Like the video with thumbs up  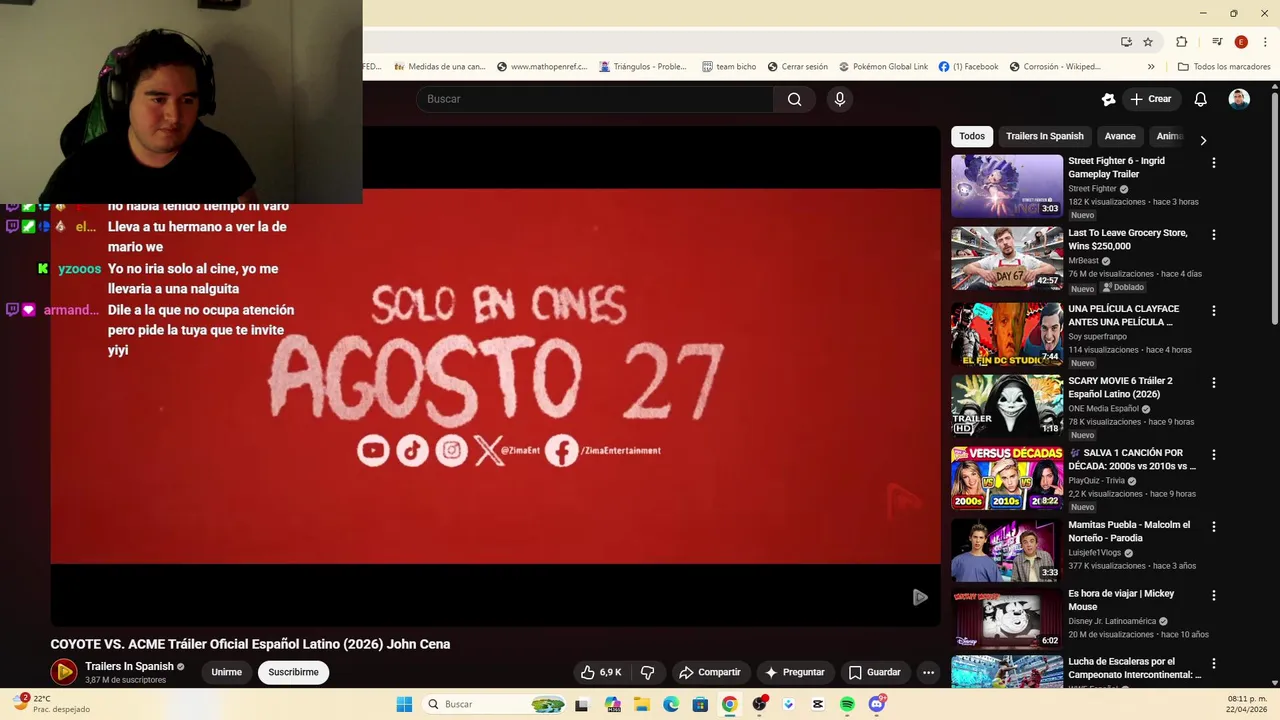(x=601, y=672)
